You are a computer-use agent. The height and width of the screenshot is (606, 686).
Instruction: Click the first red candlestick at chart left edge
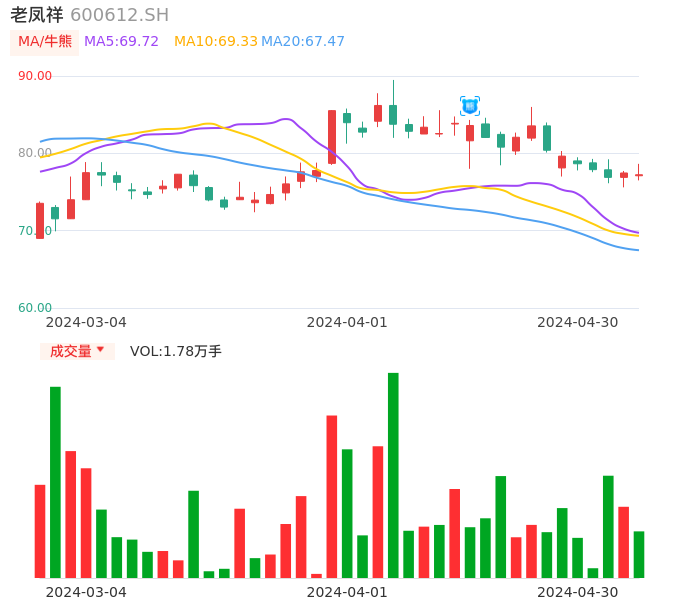coord(40,220)
